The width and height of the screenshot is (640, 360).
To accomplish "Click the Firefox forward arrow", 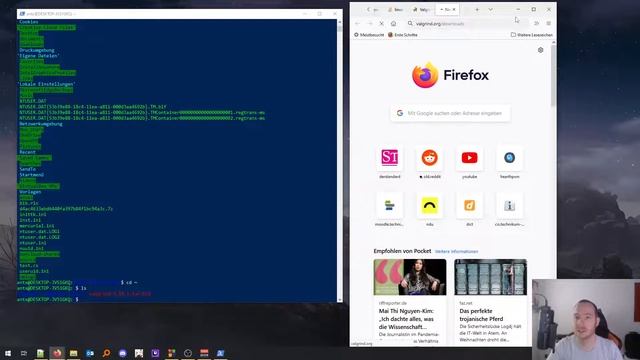I will click(369, 24).
